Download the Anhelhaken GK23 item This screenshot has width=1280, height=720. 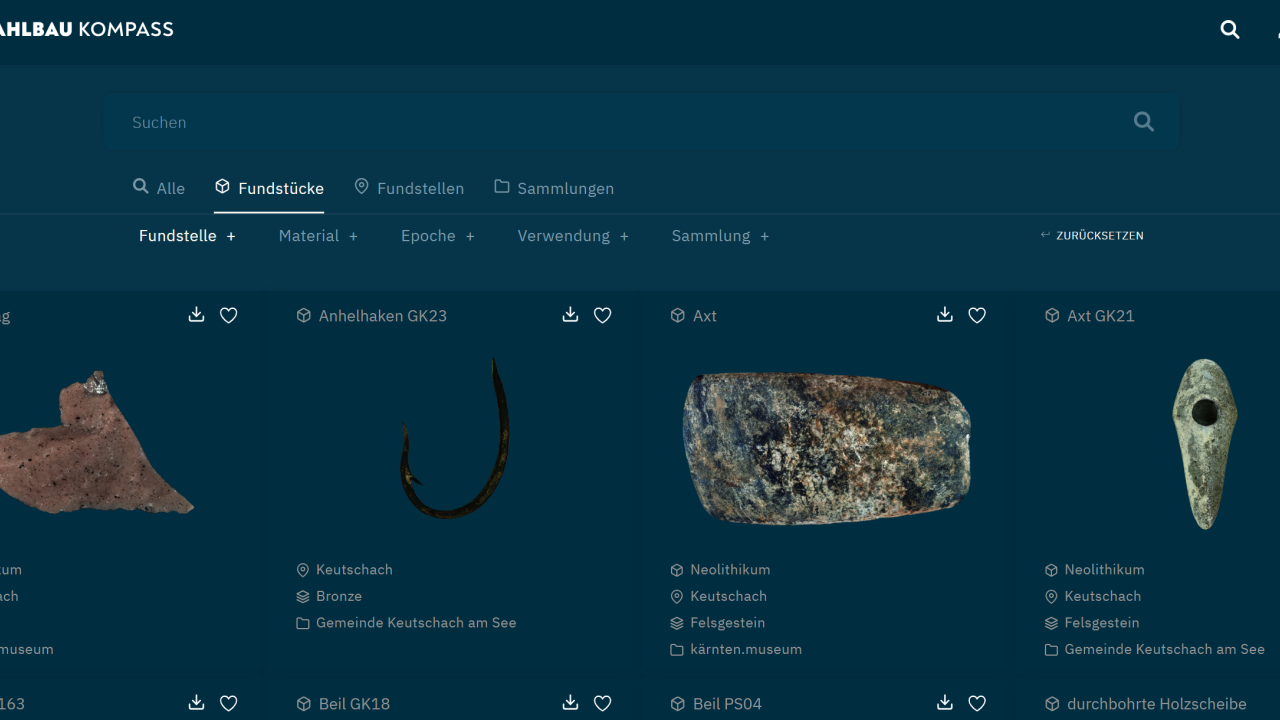coord(570,315)
